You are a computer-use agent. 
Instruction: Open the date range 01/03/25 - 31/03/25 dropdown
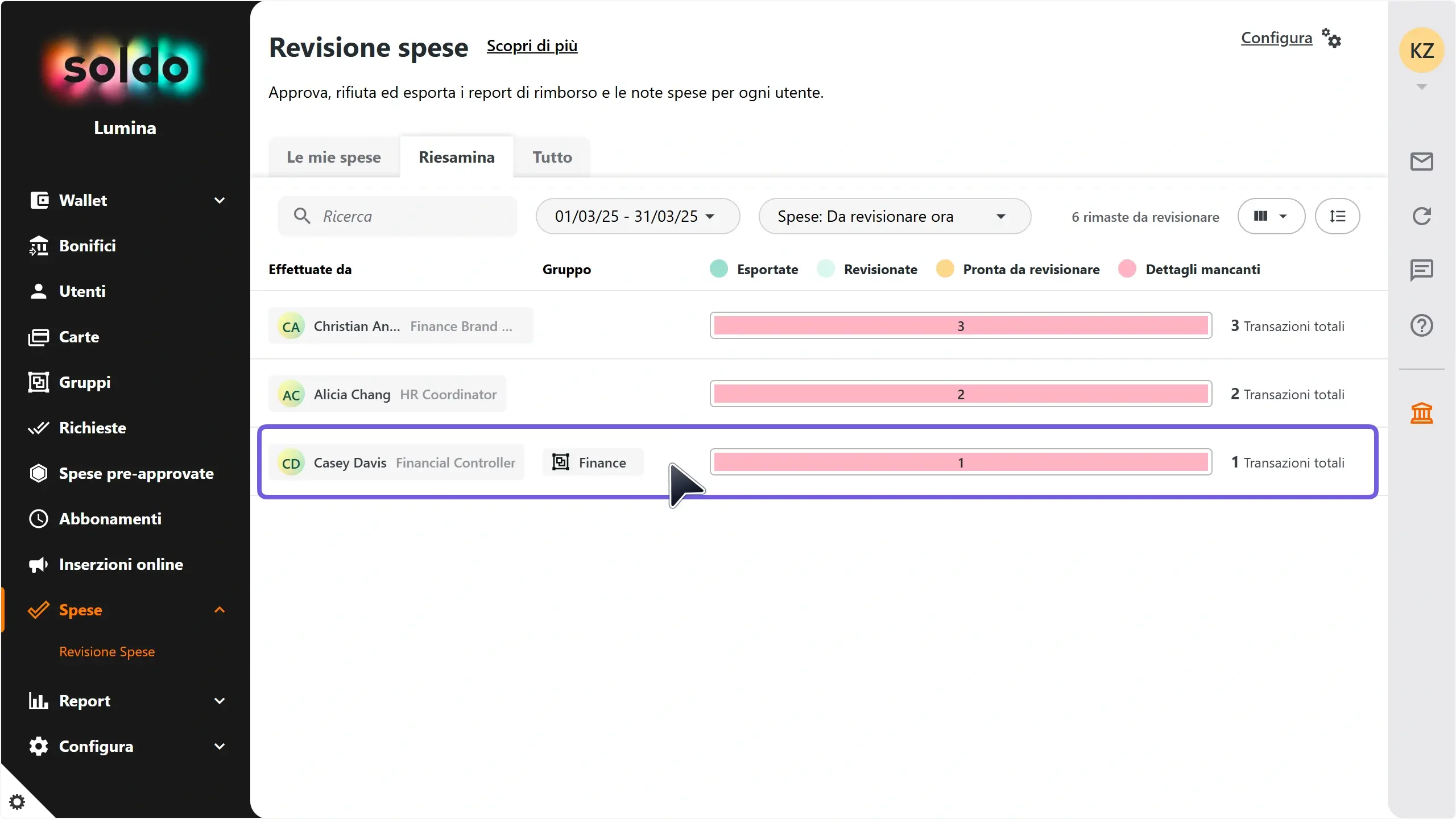click(638, 216)
